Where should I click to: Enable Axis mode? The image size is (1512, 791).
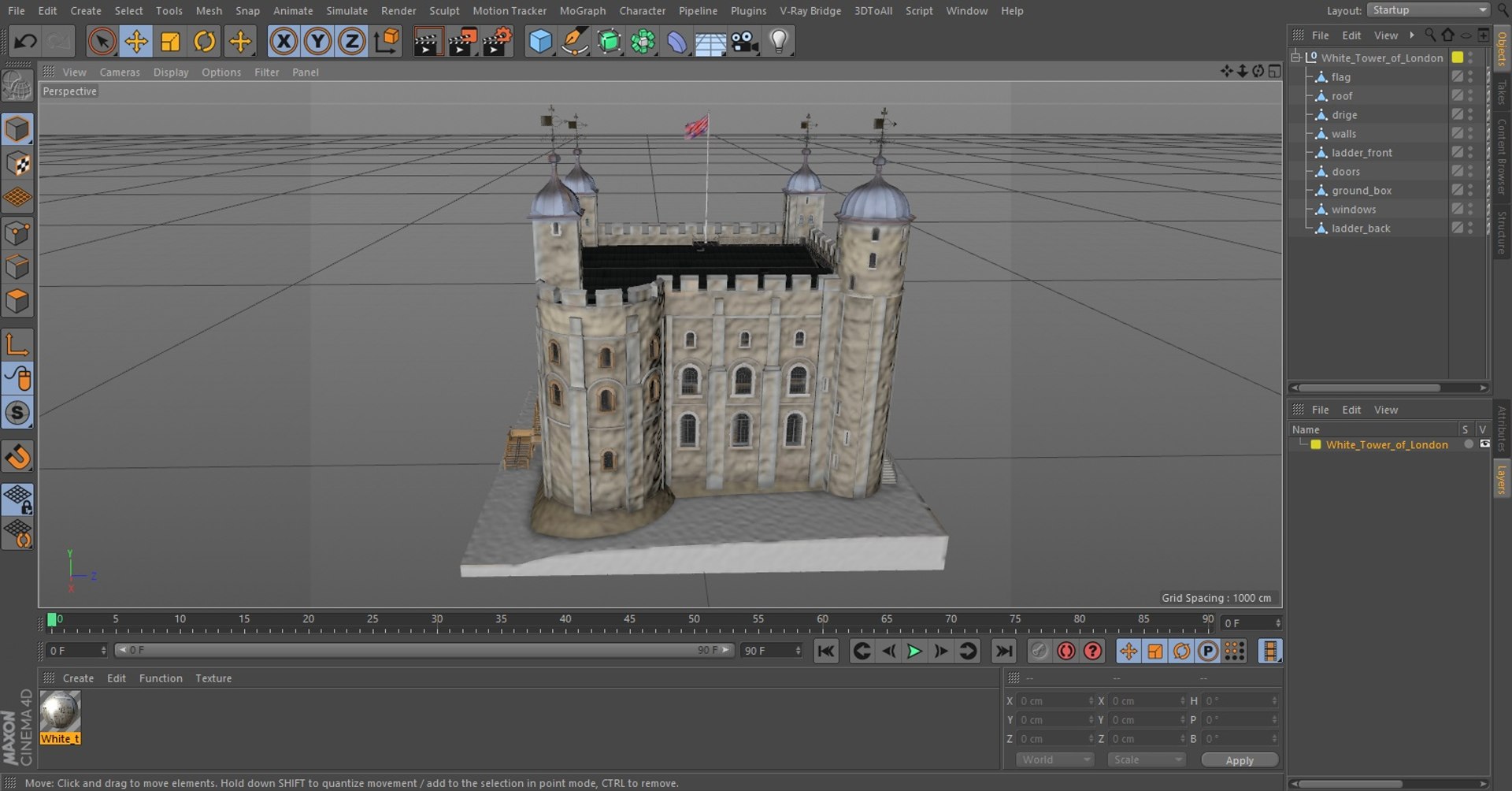tap(17, 344)
